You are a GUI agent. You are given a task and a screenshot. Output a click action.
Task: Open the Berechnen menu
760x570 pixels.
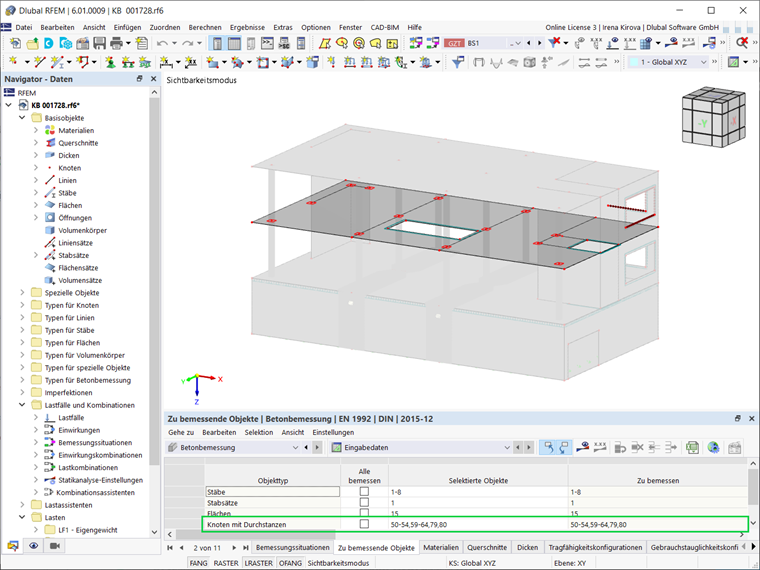(205, 28)
